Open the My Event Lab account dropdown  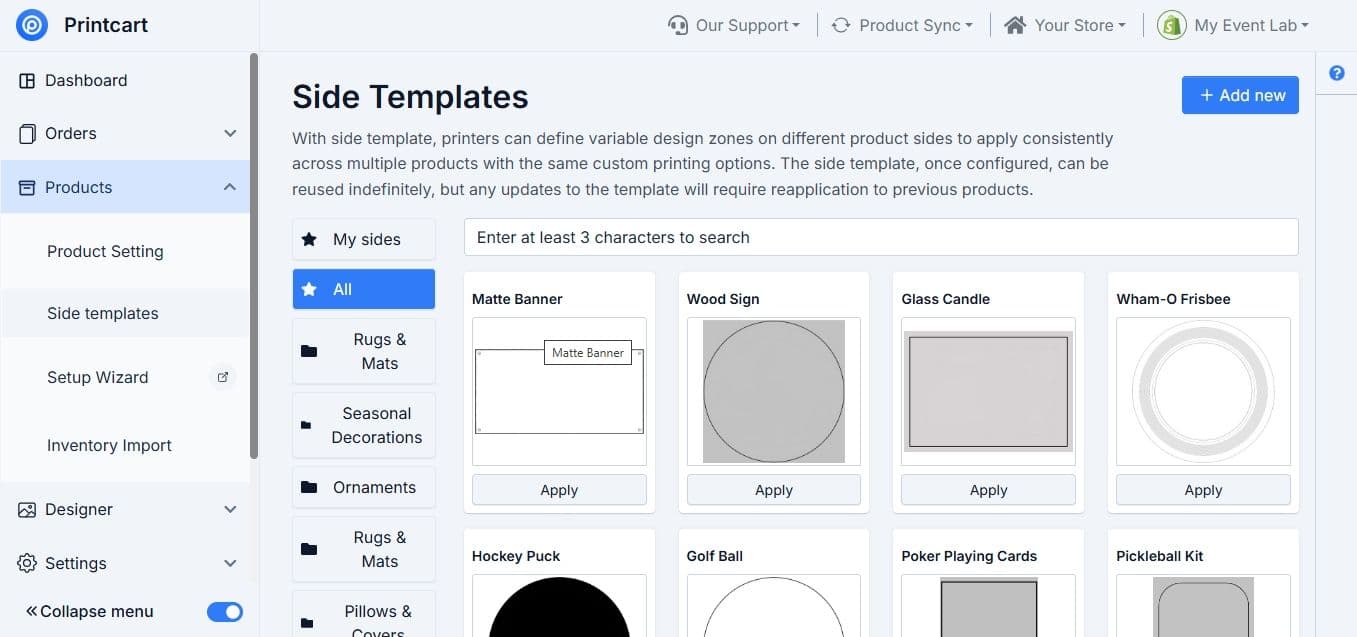pyautogui.click(x=1233, y=25)
